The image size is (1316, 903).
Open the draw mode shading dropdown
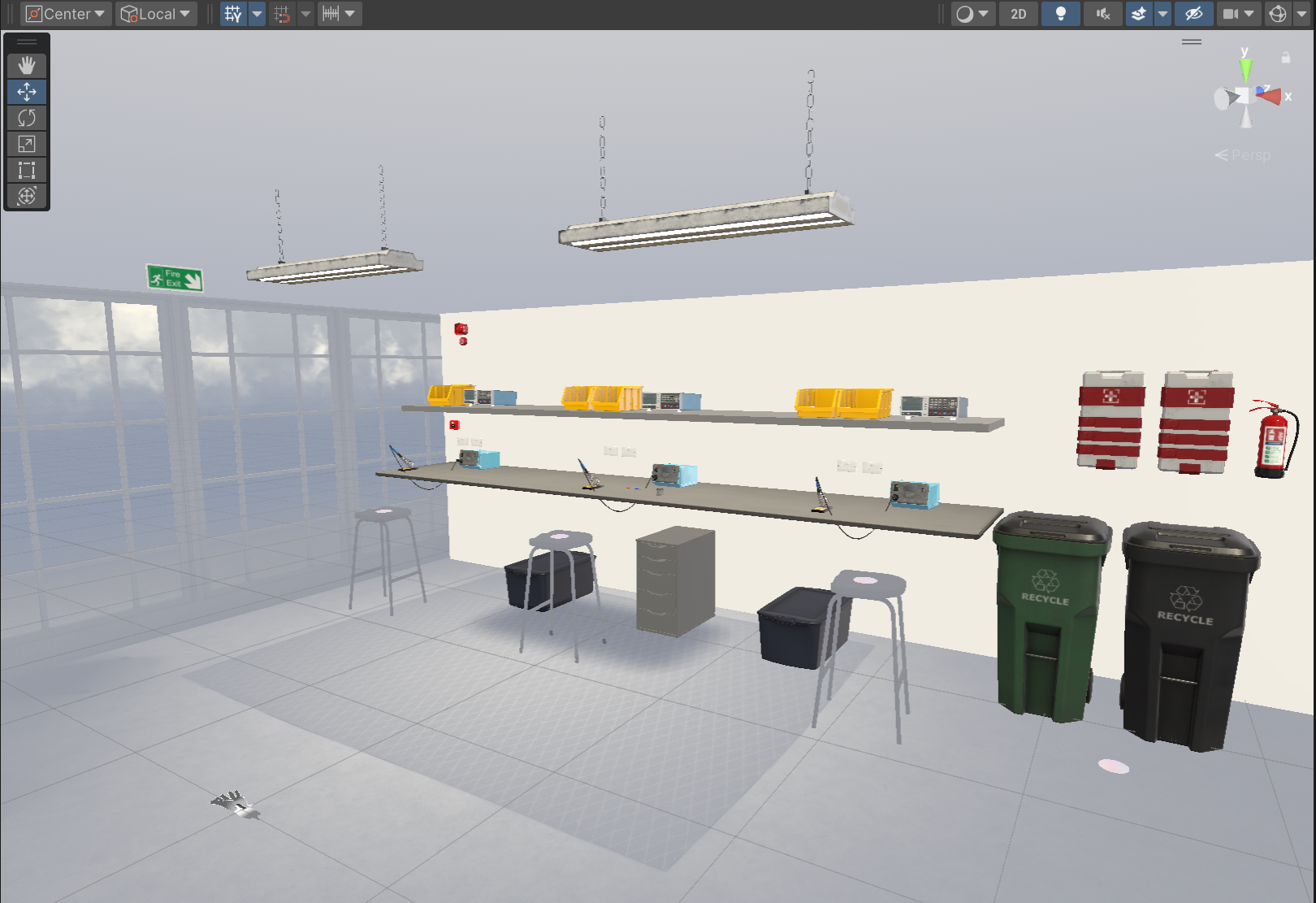pyautogui.click(x=972, y=14)
